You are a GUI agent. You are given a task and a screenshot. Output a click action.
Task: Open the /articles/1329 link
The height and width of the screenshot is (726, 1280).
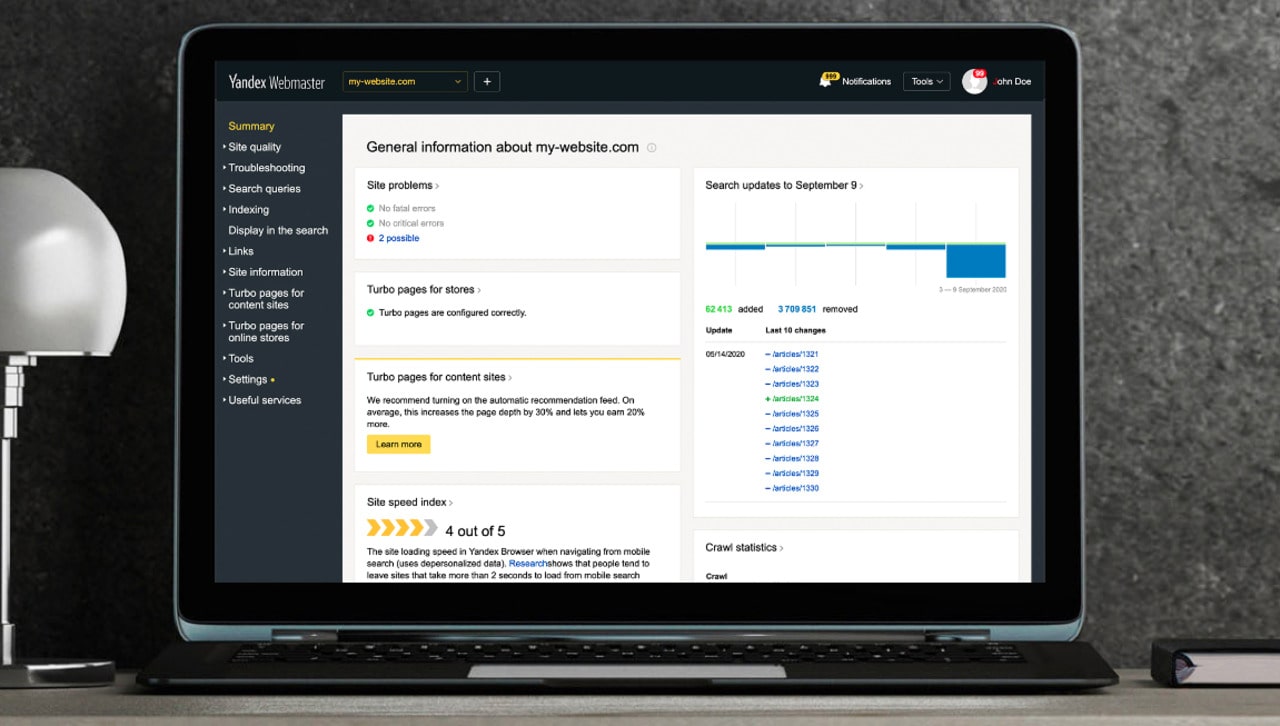[x=795, y=473]
